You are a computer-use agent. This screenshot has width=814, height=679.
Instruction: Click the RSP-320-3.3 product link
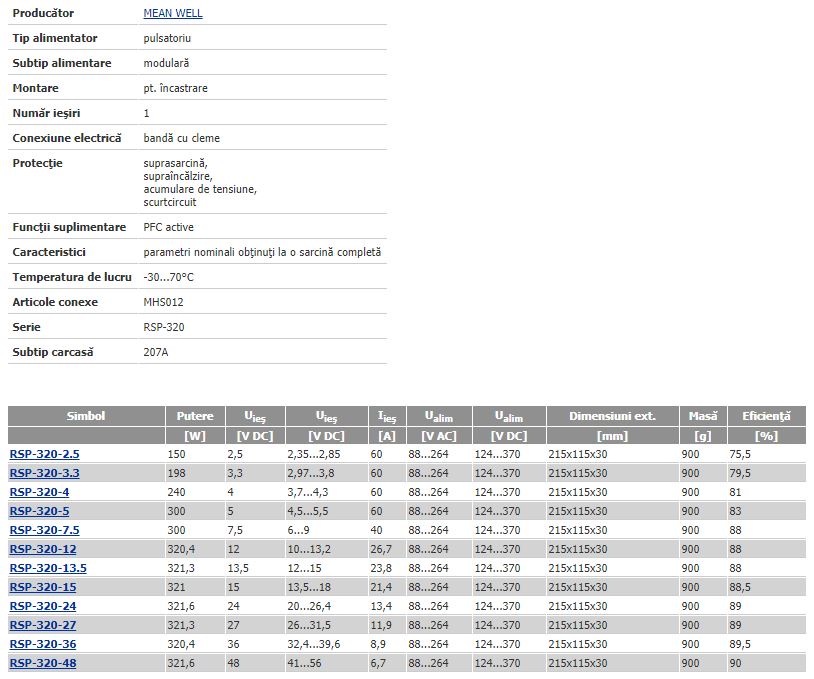click(44, 473)
